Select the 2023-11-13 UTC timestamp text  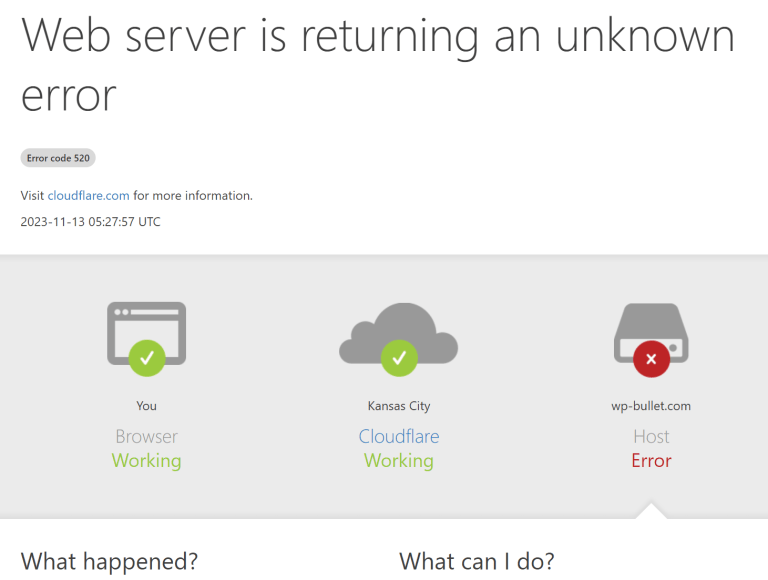pos(90,222)
